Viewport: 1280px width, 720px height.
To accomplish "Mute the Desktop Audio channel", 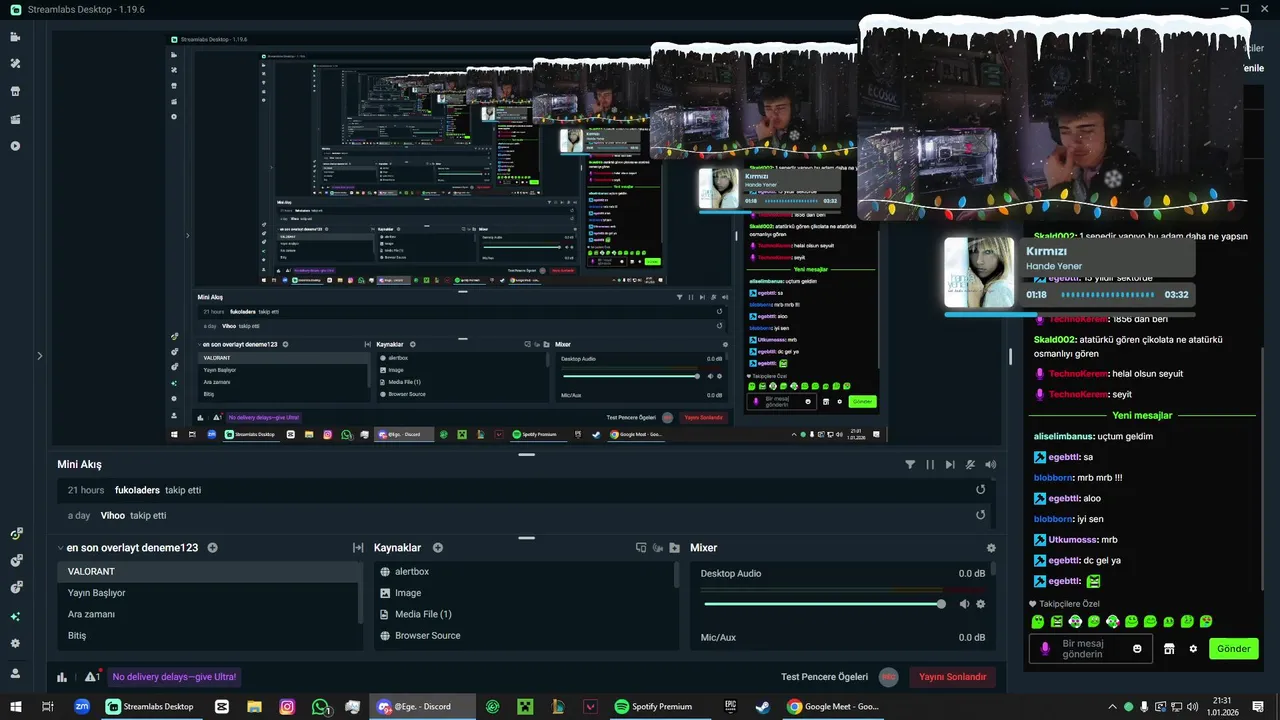I will [x=964, y=604].
